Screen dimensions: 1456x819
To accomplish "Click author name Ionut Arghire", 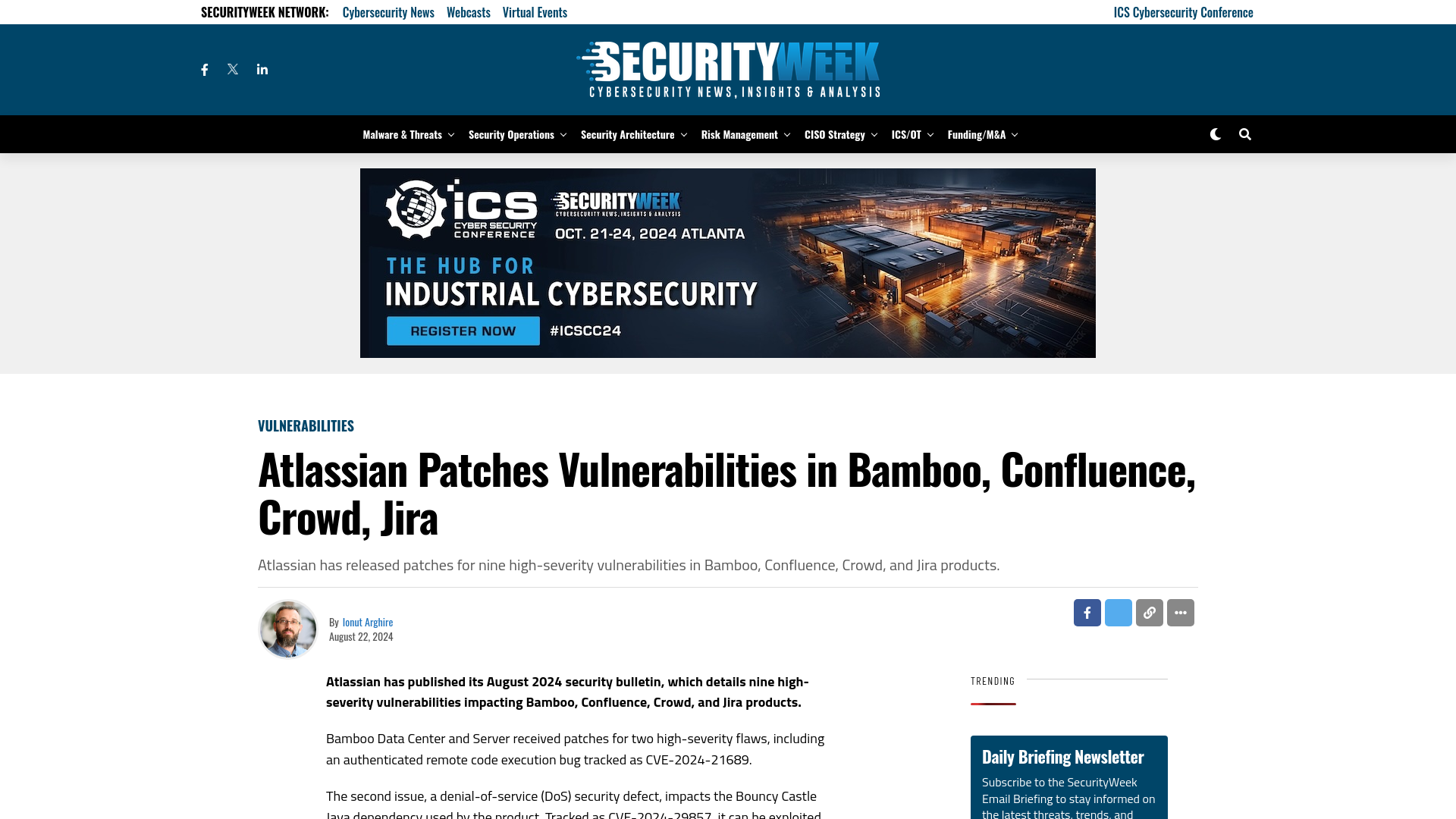I will pos(367,622).
